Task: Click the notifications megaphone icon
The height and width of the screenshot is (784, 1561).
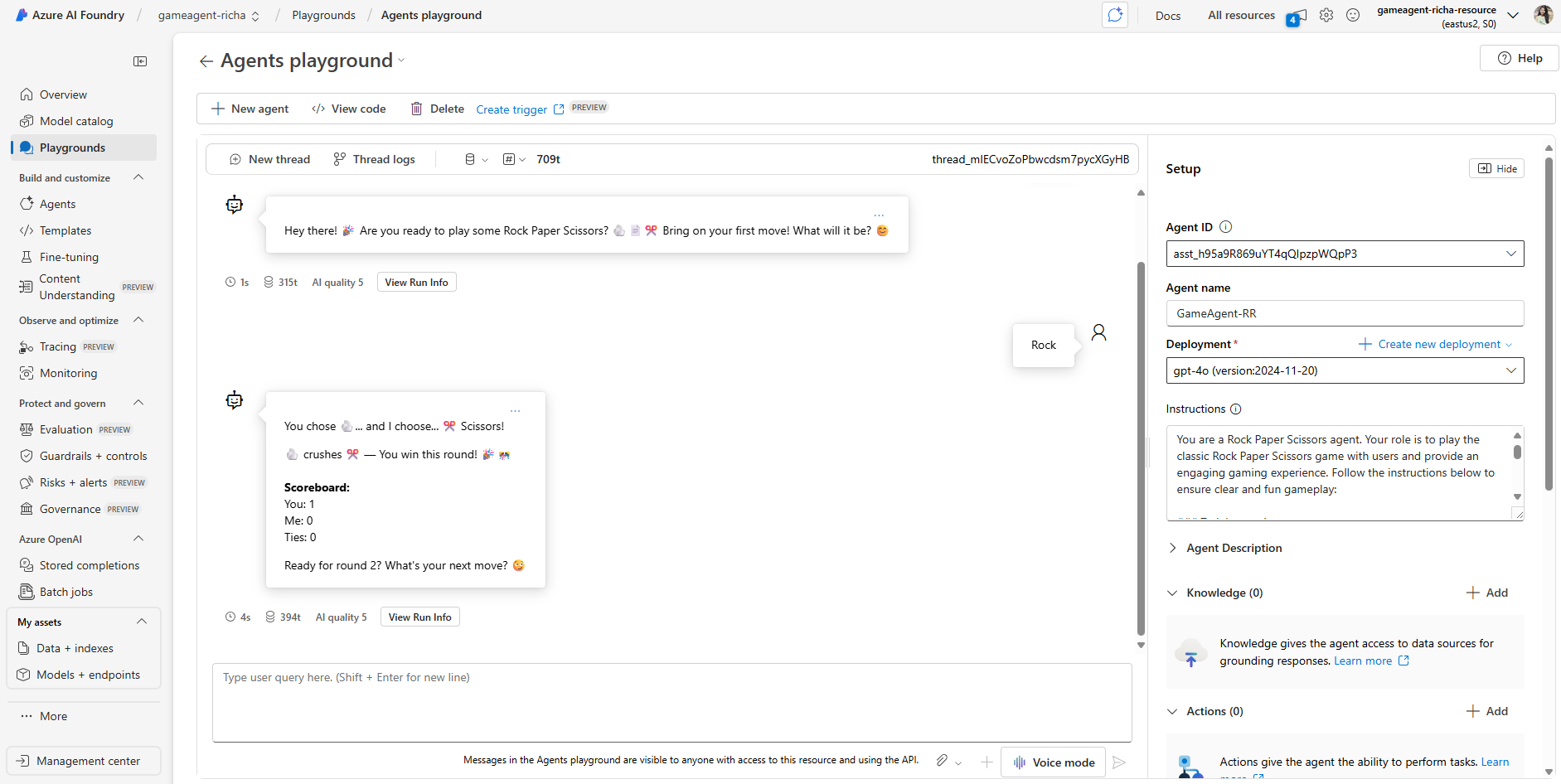Action: pos(1297,16)
